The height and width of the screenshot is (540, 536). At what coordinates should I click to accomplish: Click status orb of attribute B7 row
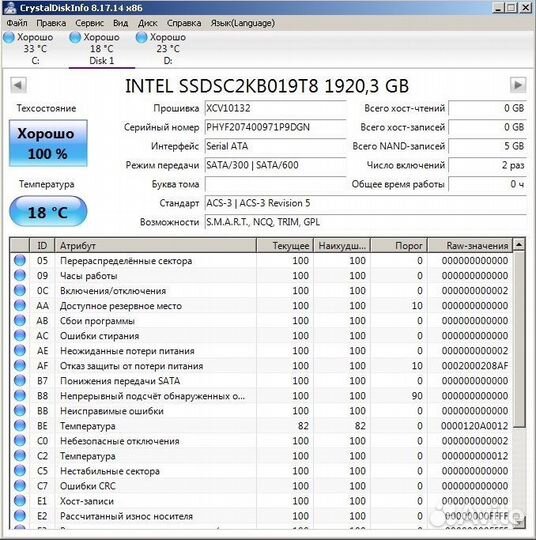point(20,381)
